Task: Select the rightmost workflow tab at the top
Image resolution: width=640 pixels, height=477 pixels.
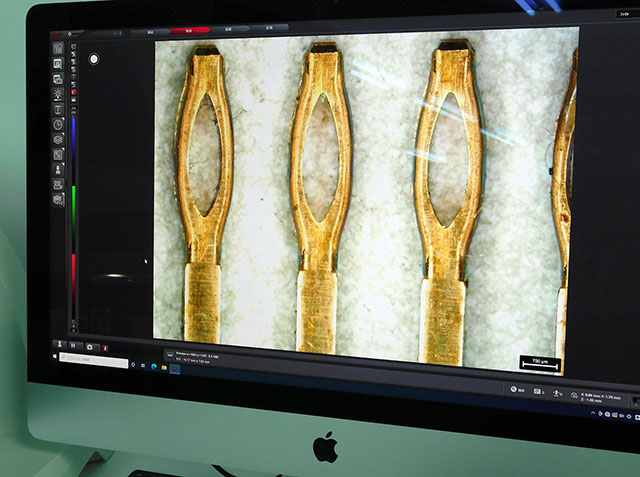Action: 269,28
